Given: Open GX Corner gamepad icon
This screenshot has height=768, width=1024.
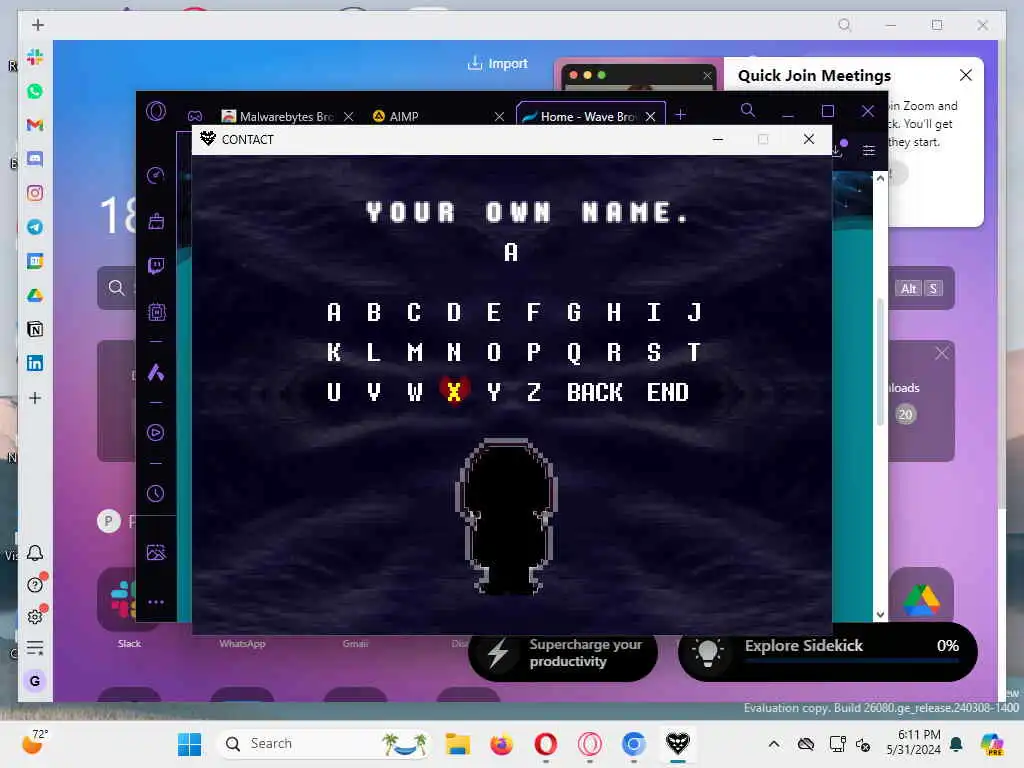Looking at the screenshot, I should tap(195, 116).
